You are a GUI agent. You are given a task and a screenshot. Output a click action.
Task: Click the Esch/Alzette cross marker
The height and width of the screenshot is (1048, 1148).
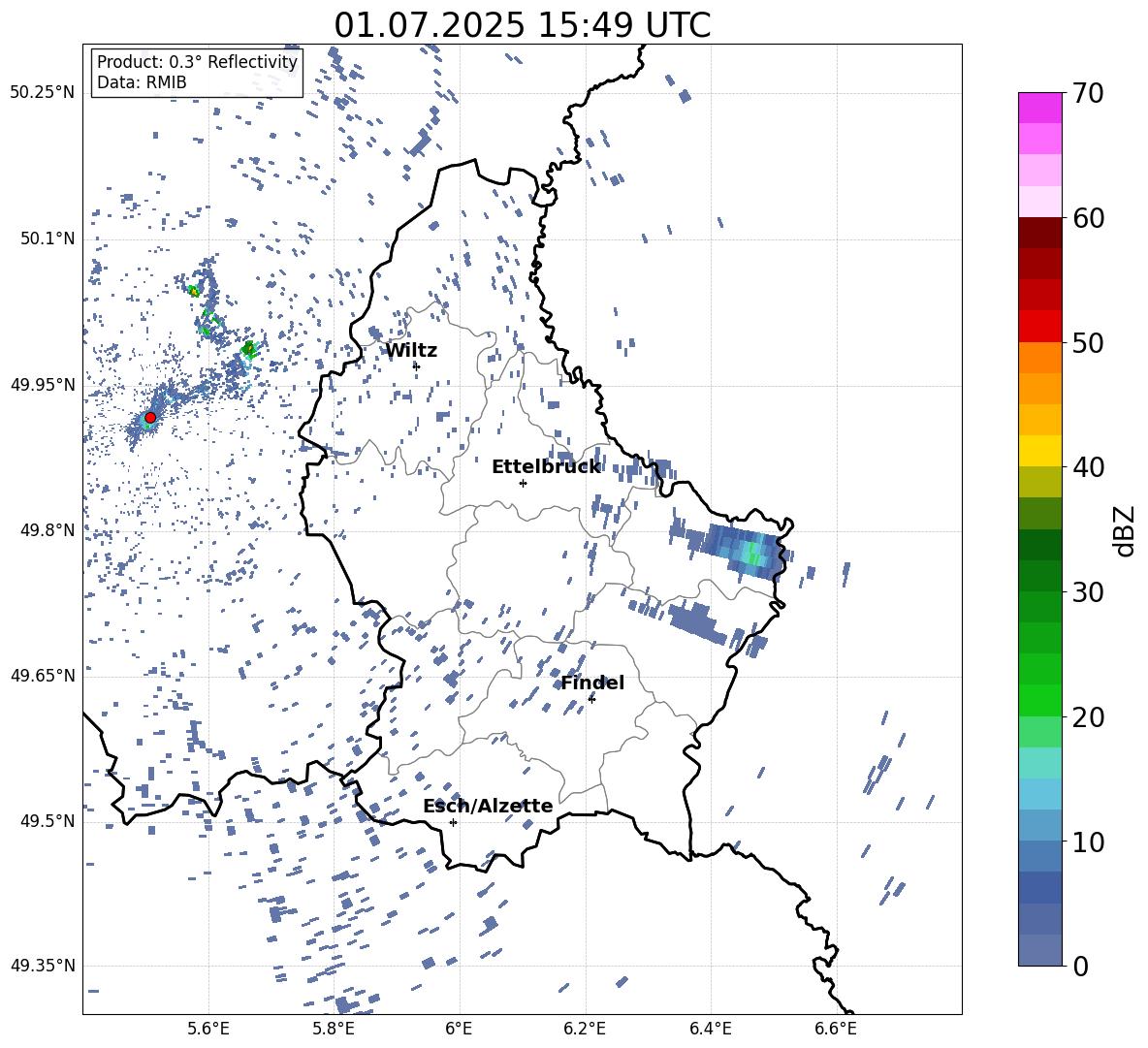453,822
